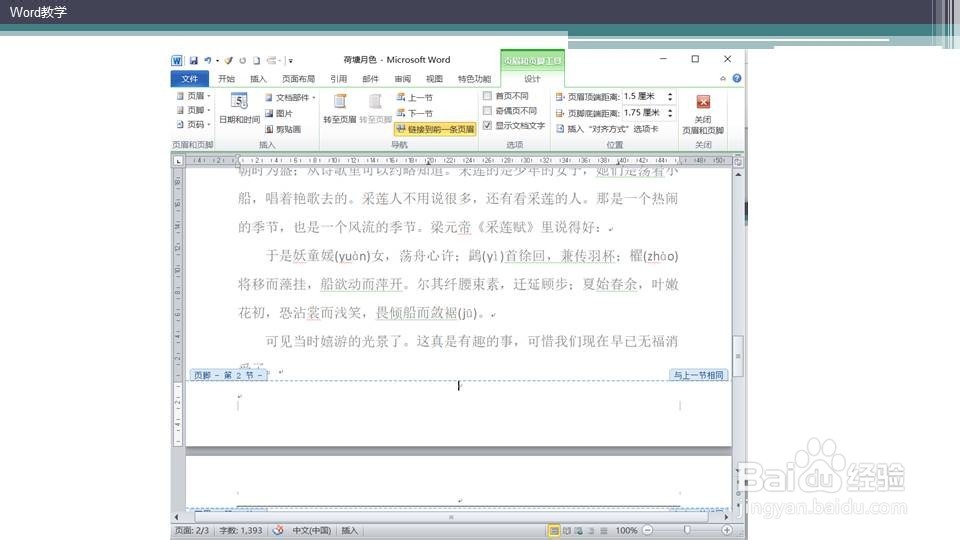
Task: Switch to the 邮件 tab
Action: [x=370, y=79]
